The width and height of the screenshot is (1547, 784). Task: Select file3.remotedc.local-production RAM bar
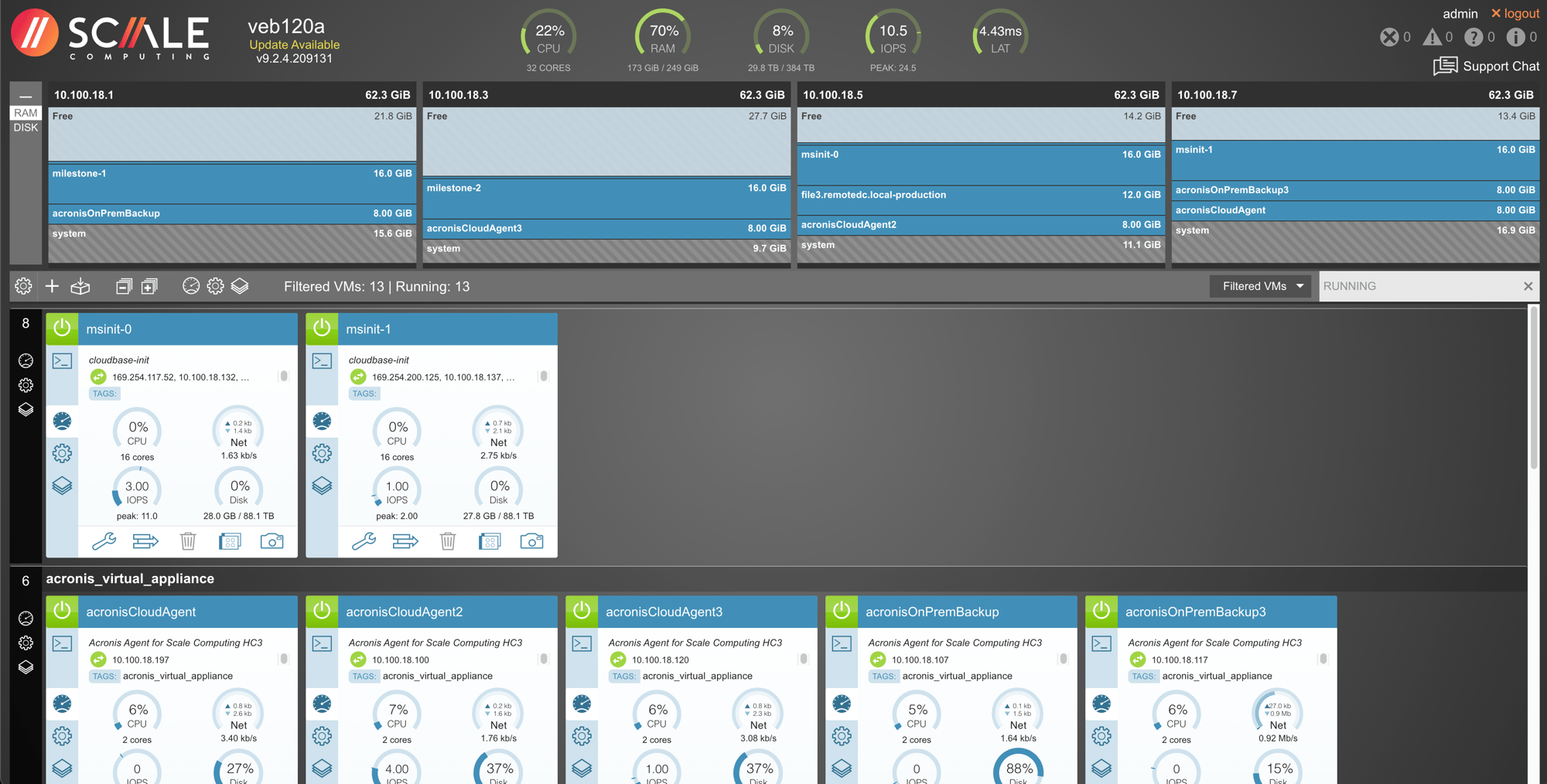tap(981, 199)
